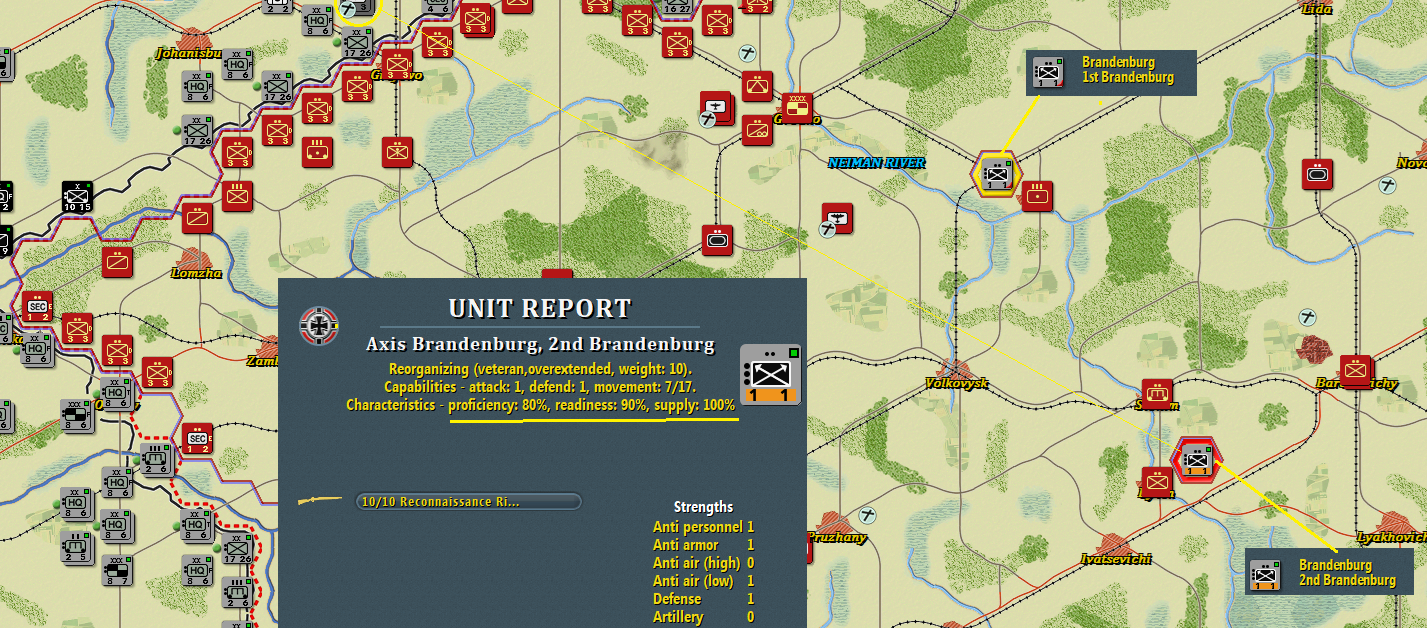Click the Lyakhovichi city label
Screen dimensions: 1427x628
click(x=1391, y=538)
